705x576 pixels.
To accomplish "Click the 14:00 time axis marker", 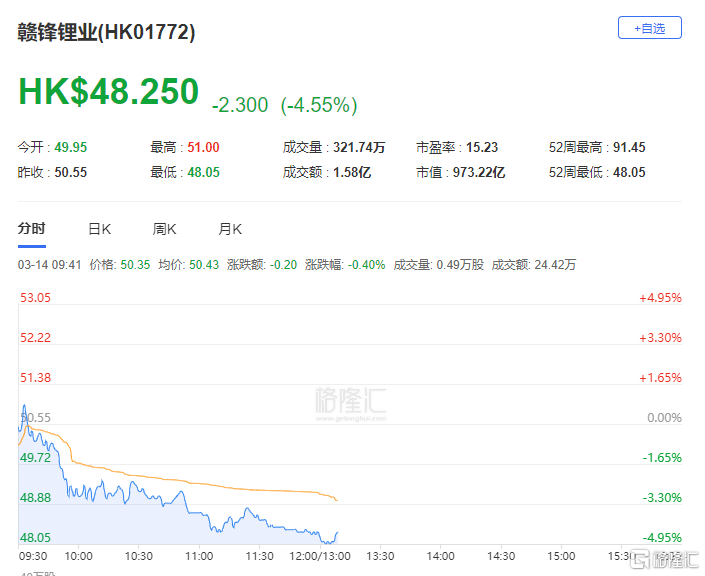I will [x=441, y=556].
